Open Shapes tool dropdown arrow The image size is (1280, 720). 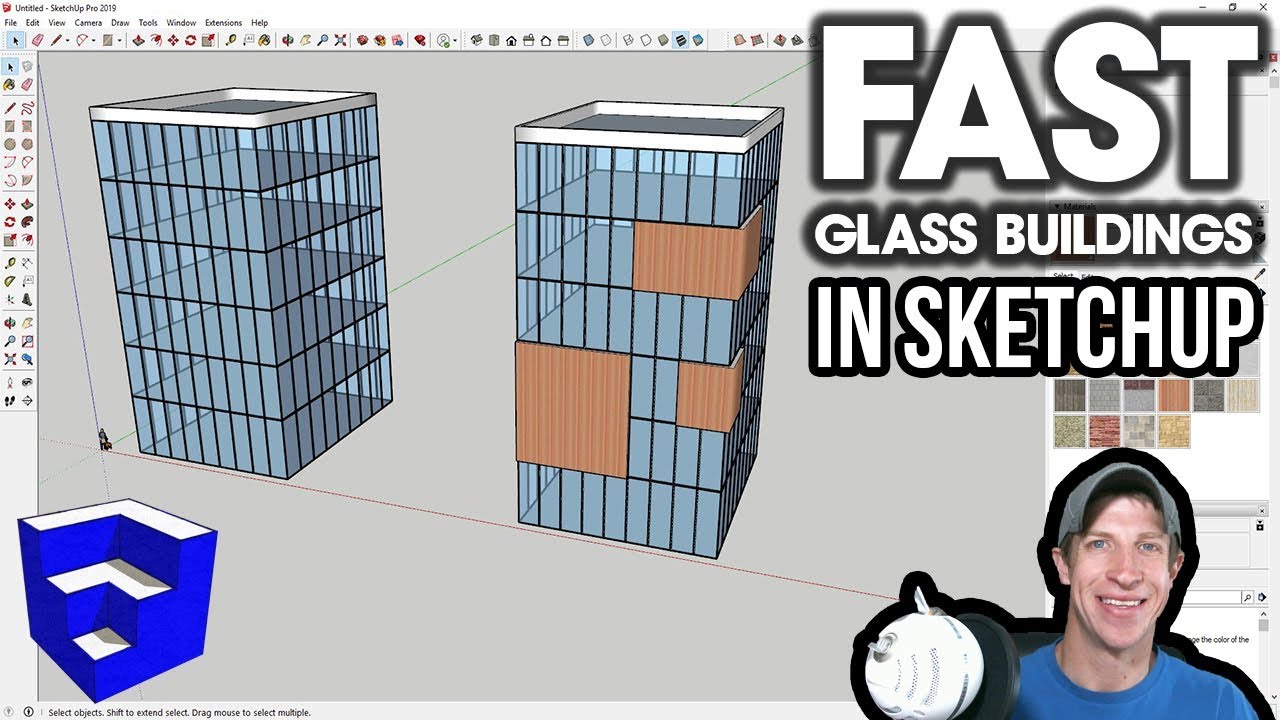pyautogui.click(x=120, y=41)
